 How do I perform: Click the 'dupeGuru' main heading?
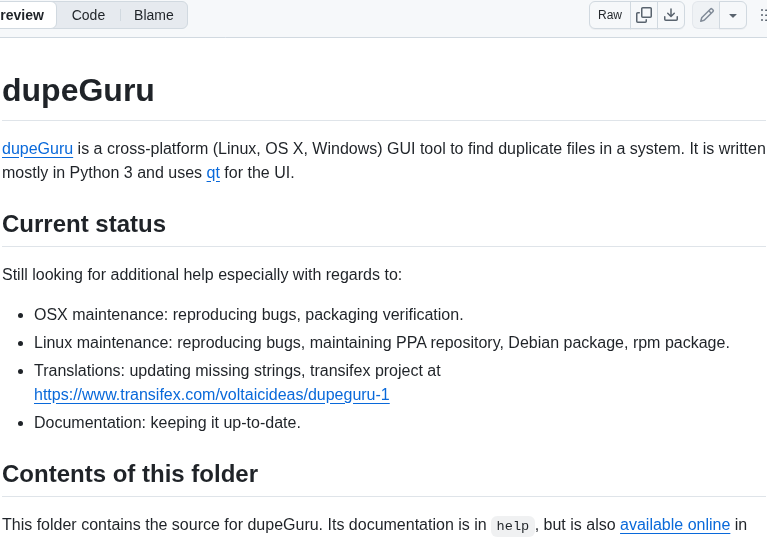click(x=78, y=90)
